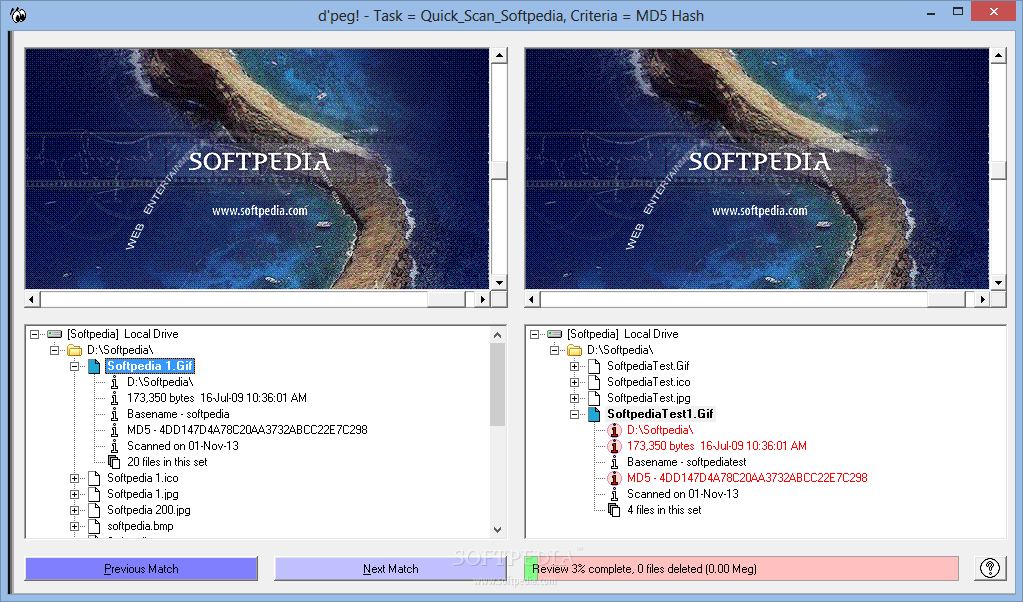
Task: Click scroll-up arrow of left file tree
Action: coord(498,335)
